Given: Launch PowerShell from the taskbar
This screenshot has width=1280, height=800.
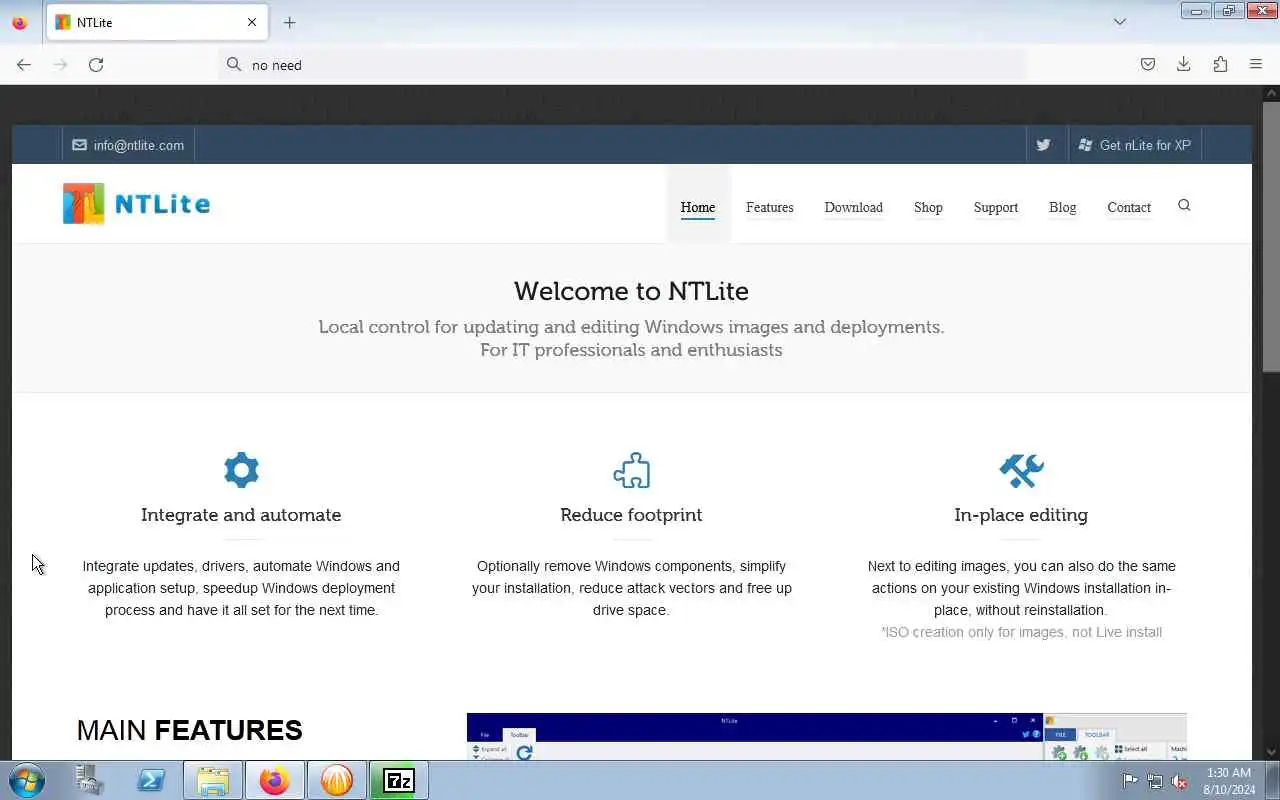Looking at the screenshot, I should tap(151, 780).
